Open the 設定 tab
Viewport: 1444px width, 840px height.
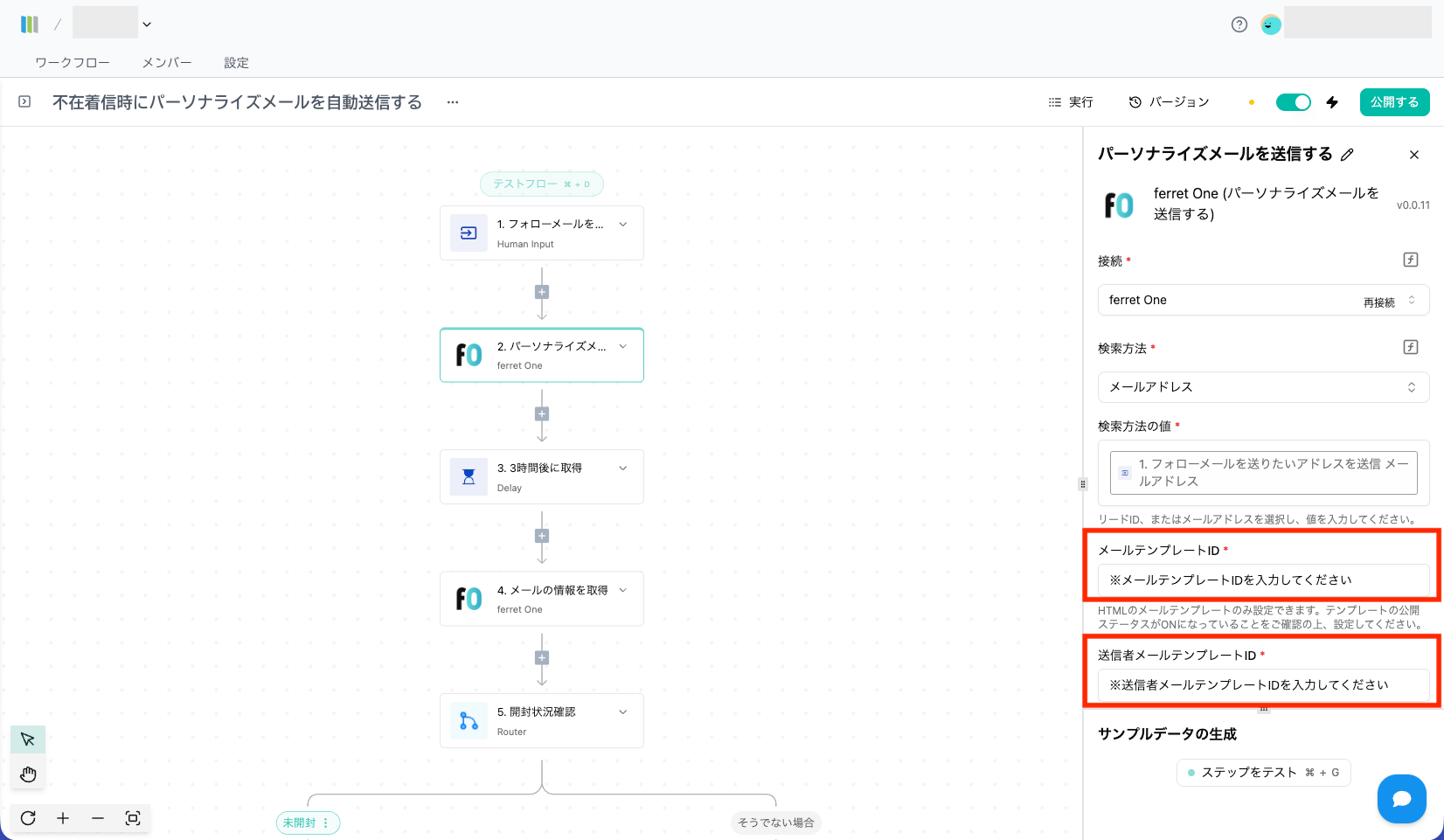point(236,63)
